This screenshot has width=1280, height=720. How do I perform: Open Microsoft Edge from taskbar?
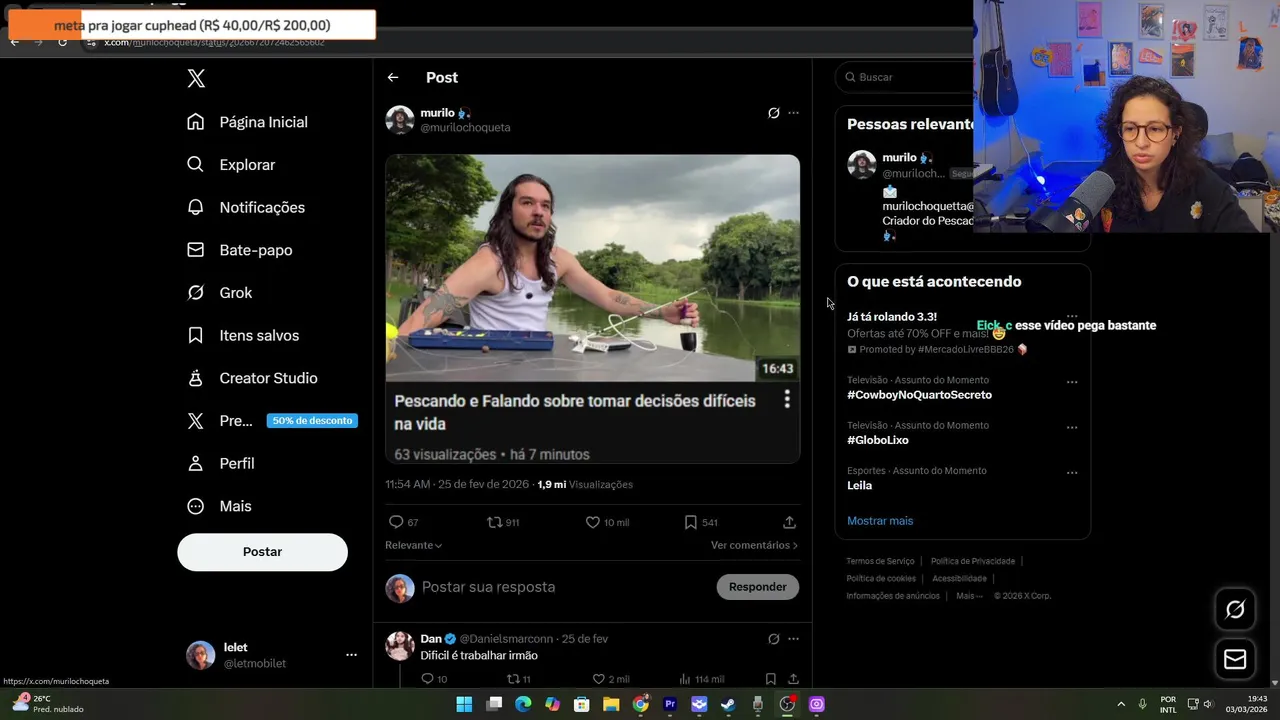(x=523, y=704)
